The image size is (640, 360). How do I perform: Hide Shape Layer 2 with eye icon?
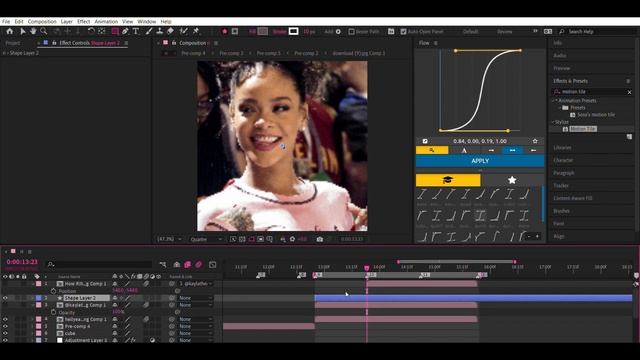(5, 298)
